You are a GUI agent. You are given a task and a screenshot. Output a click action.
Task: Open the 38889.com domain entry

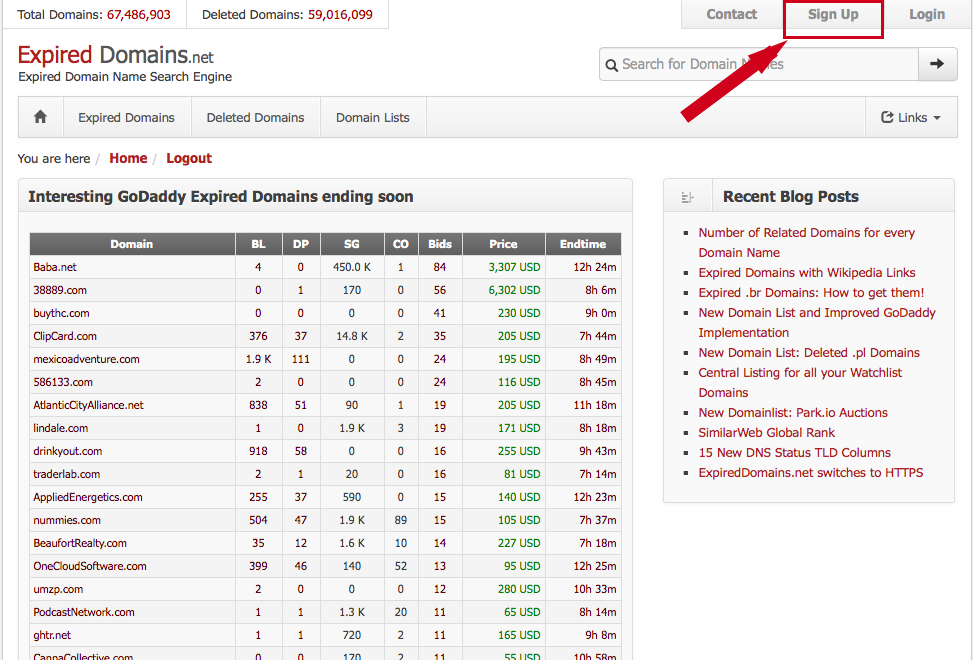[x=60, y=290]
